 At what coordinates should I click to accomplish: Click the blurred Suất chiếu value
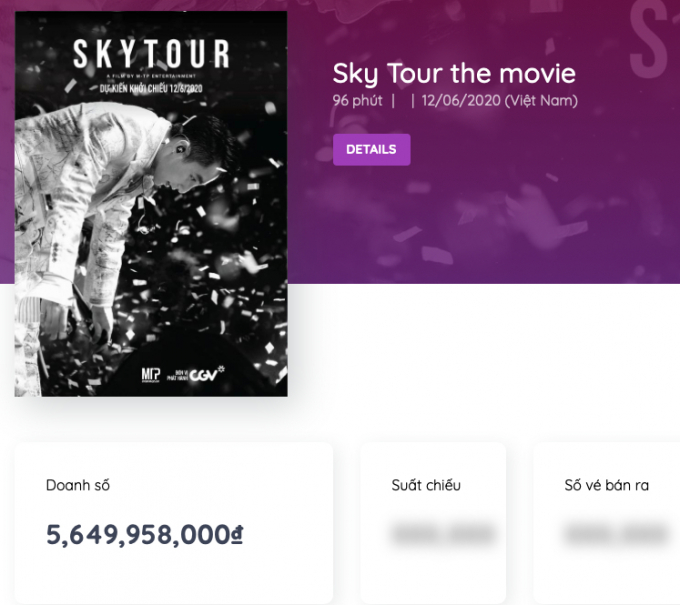pos(443,534)
